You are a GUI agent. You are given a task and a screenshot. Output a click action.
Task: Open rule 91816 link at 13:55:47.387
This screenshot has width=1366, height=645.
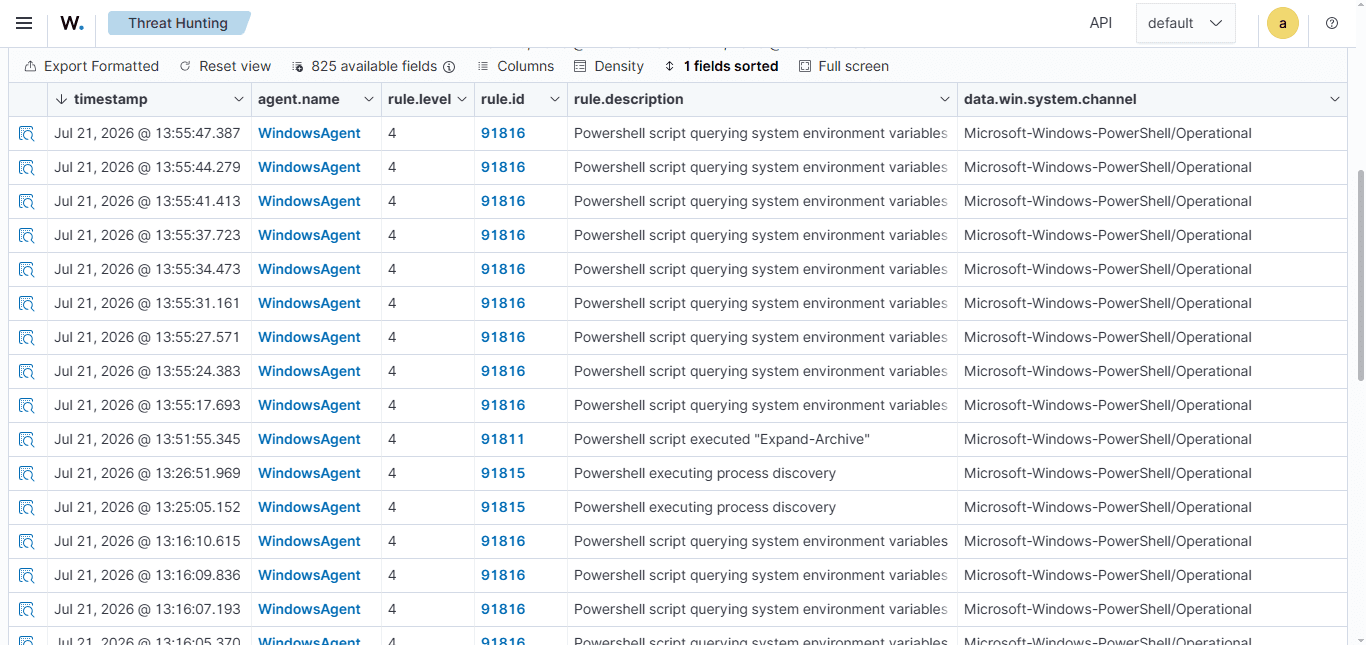[503, 133]
